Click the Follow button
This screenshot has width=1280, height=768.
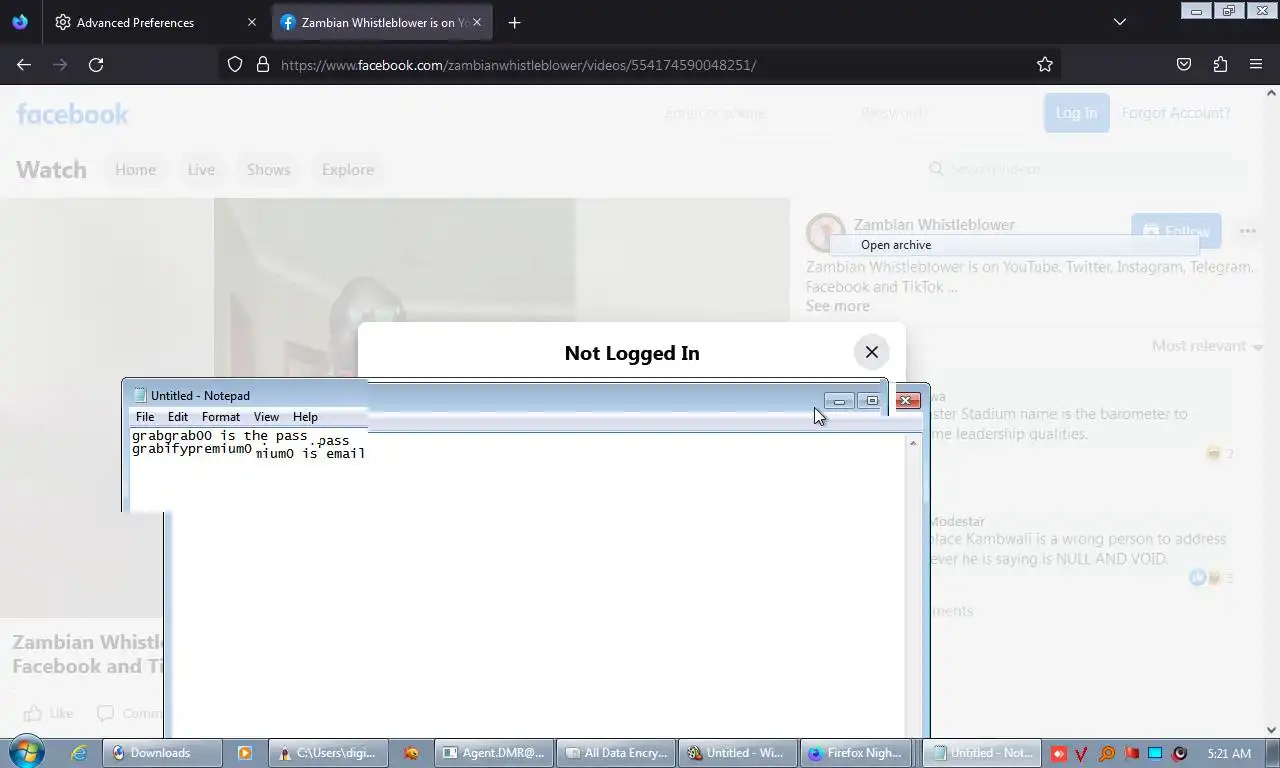click(1176, 231)
